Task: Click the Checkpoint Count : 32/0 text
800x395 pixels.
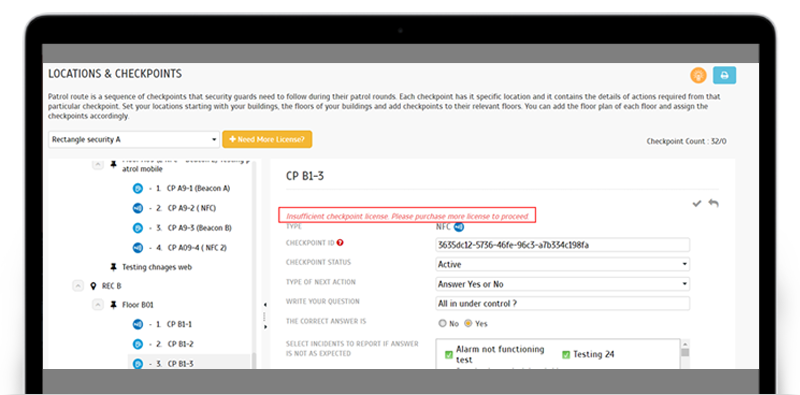Action: coord(686,141)
